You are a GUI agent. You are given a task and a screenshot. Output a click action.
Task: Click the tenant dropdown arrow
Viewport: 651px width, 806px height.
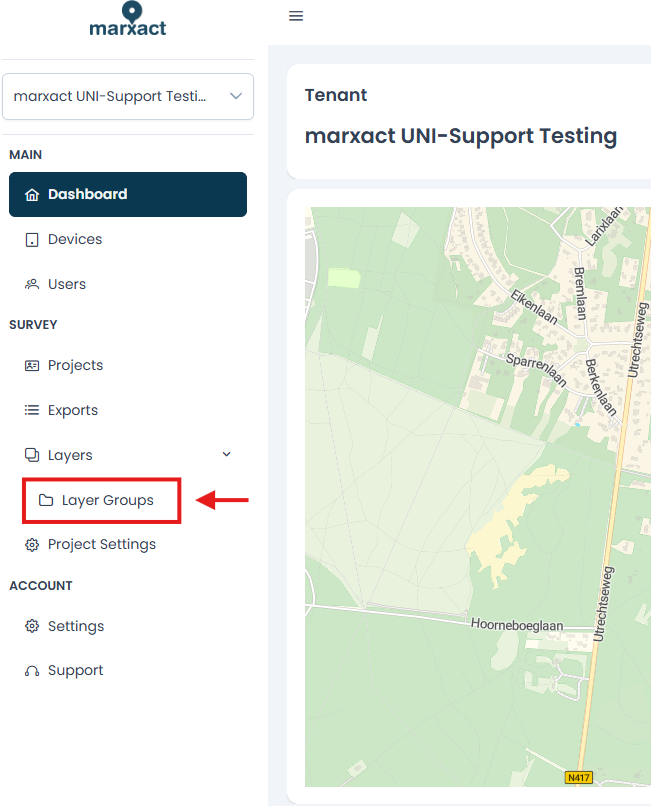coord(236,96)
